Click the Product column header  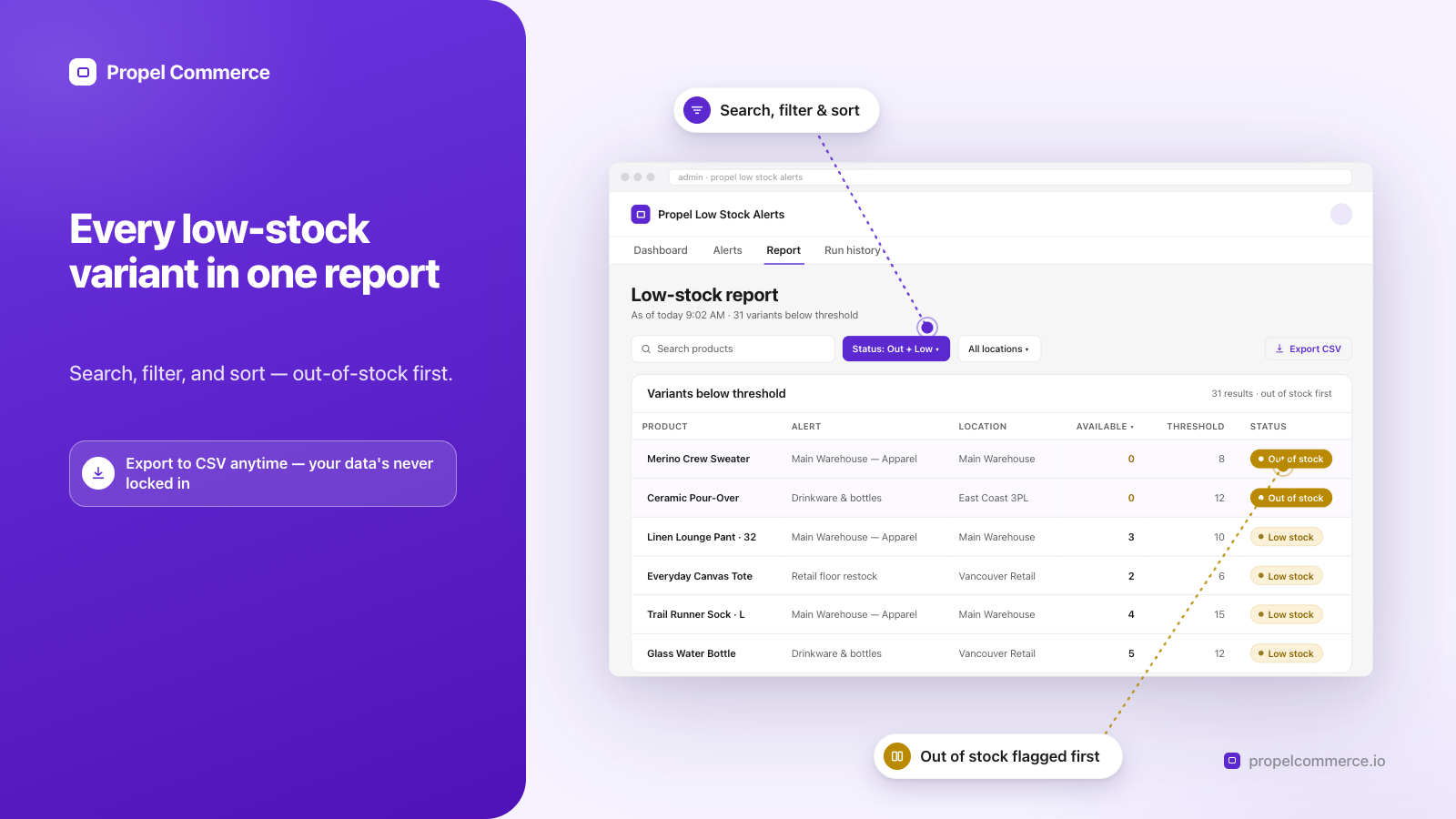point(664,426)
